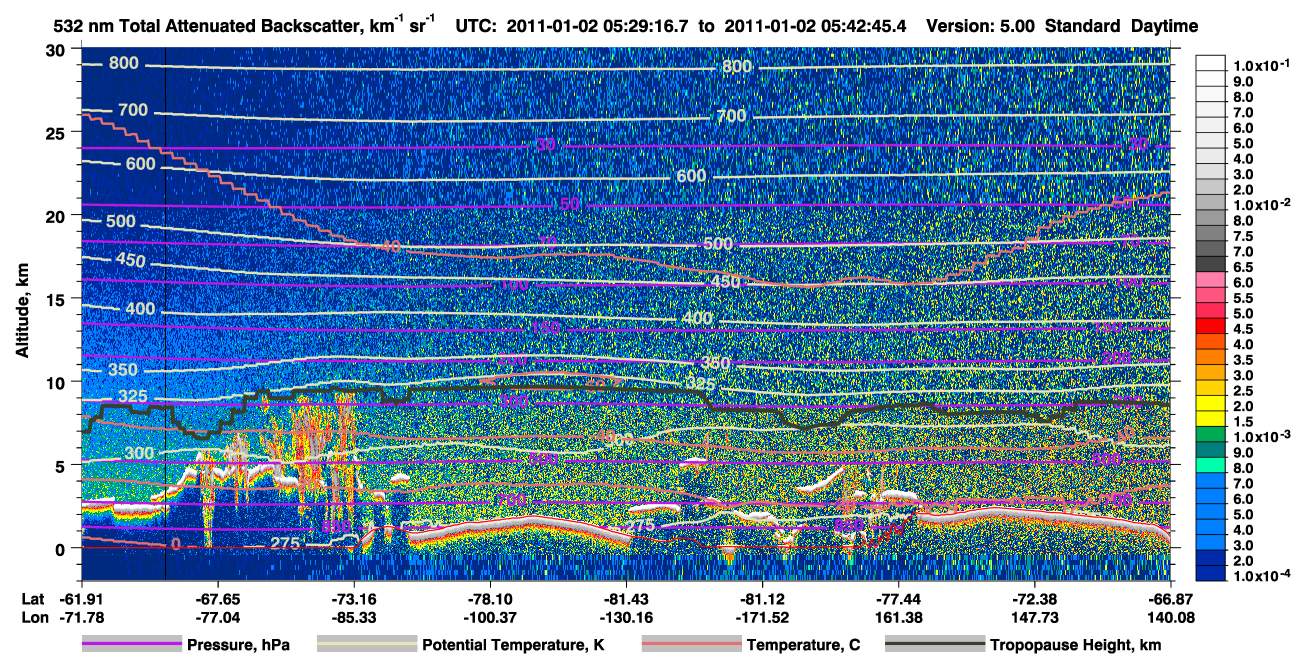Click the 'Lon' row label
This screenshot has width=1300, height=667.
pos(33,618)
